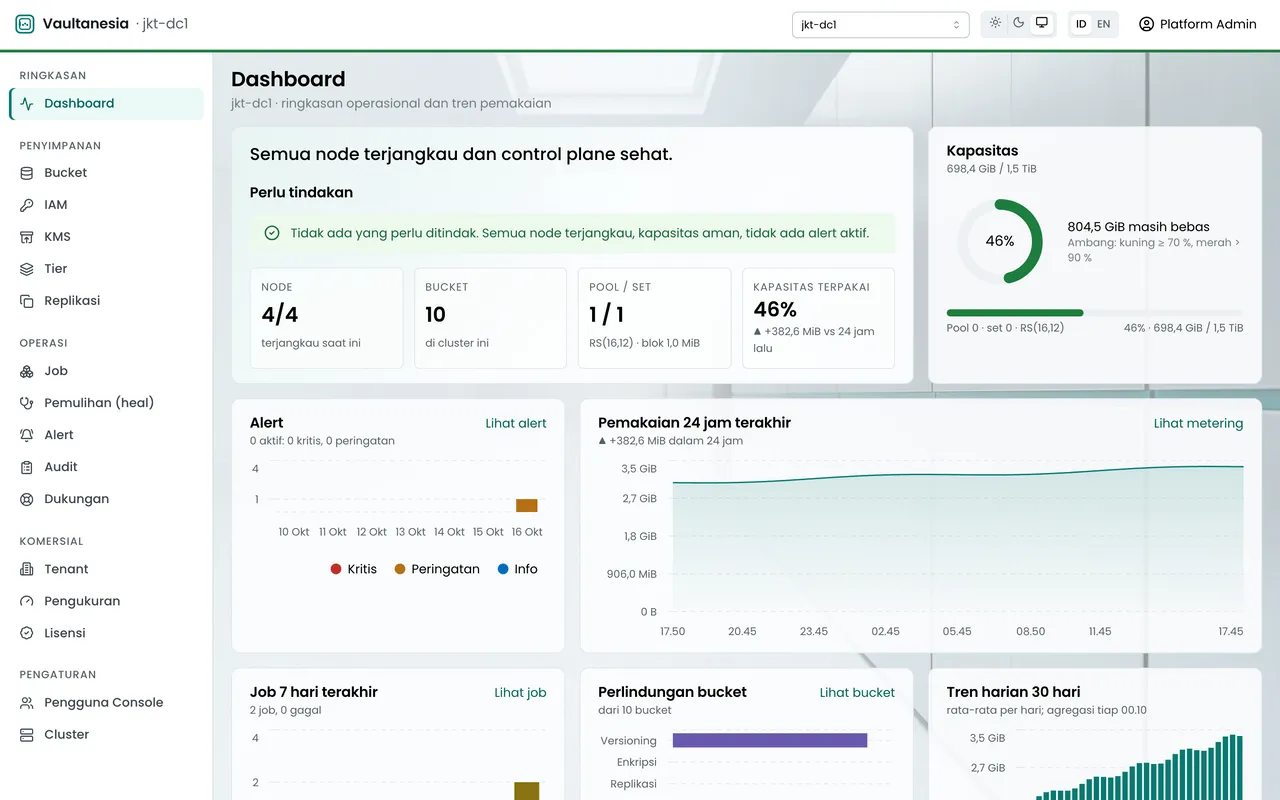Click the Versioning purple bar
Viewport: 1280px width, 800px height.
(x=770, y=740)
